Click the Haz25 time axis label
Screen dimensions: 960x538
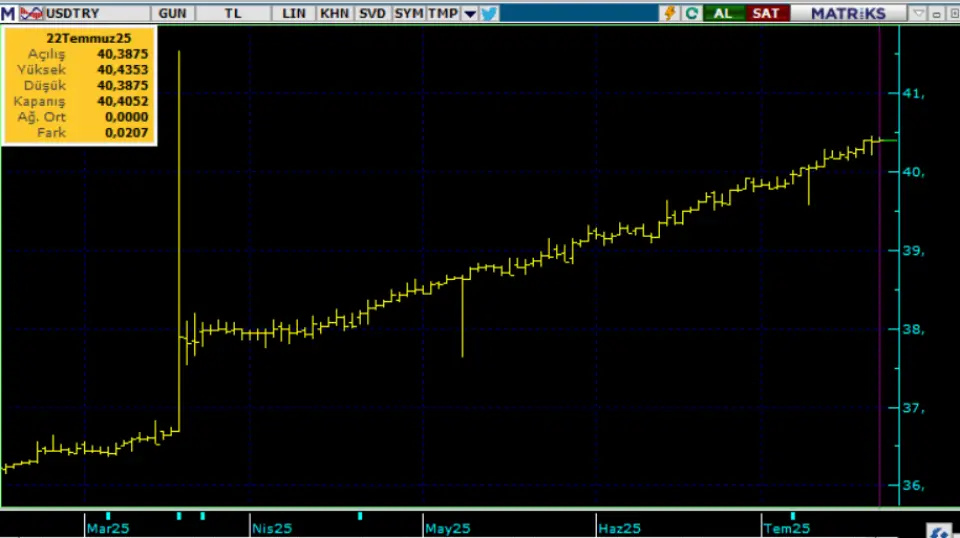coord(620,529)
